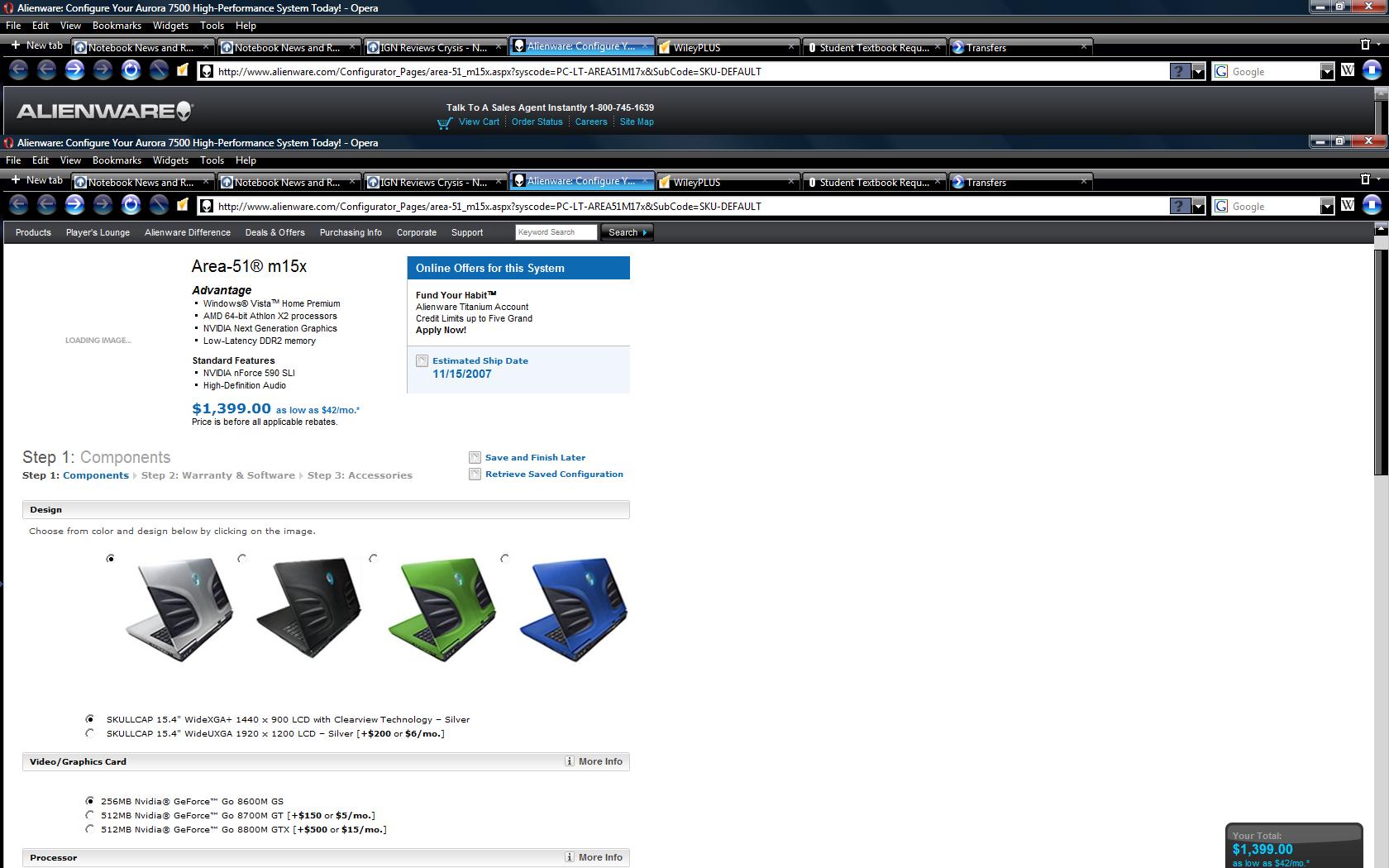Select the green laptop design radio button
The image size is (1389, 868).
[x=373, y=559]
